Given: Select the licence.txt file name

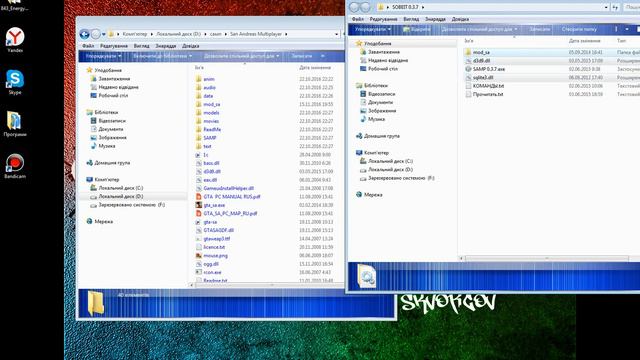Looking at the screenshot, I should pyautogui.click(x=214, y=247).
